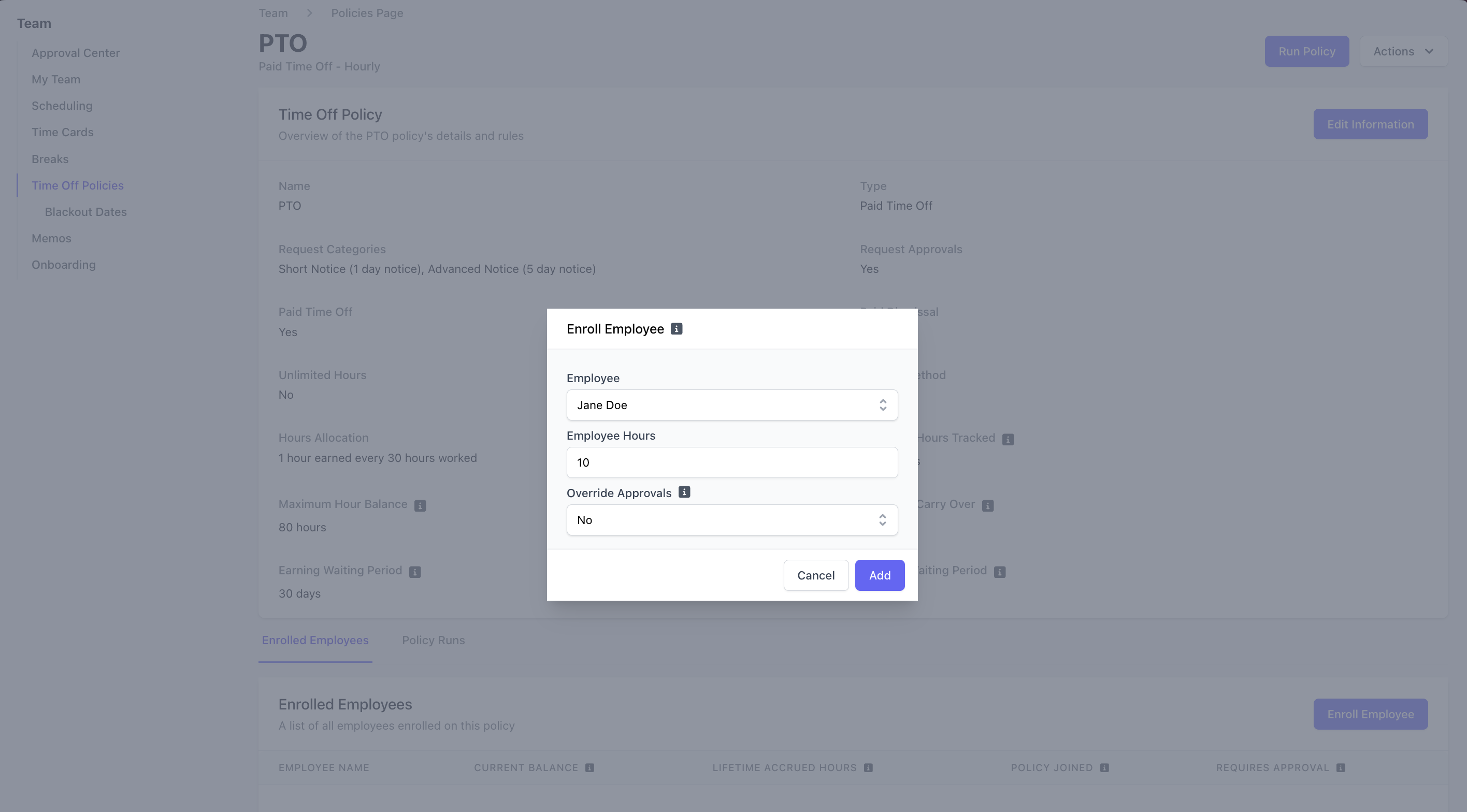Click the Lifetime Accrued Hours header
This screenshot has height=812, width=1467.
click(x=784, y=767)
